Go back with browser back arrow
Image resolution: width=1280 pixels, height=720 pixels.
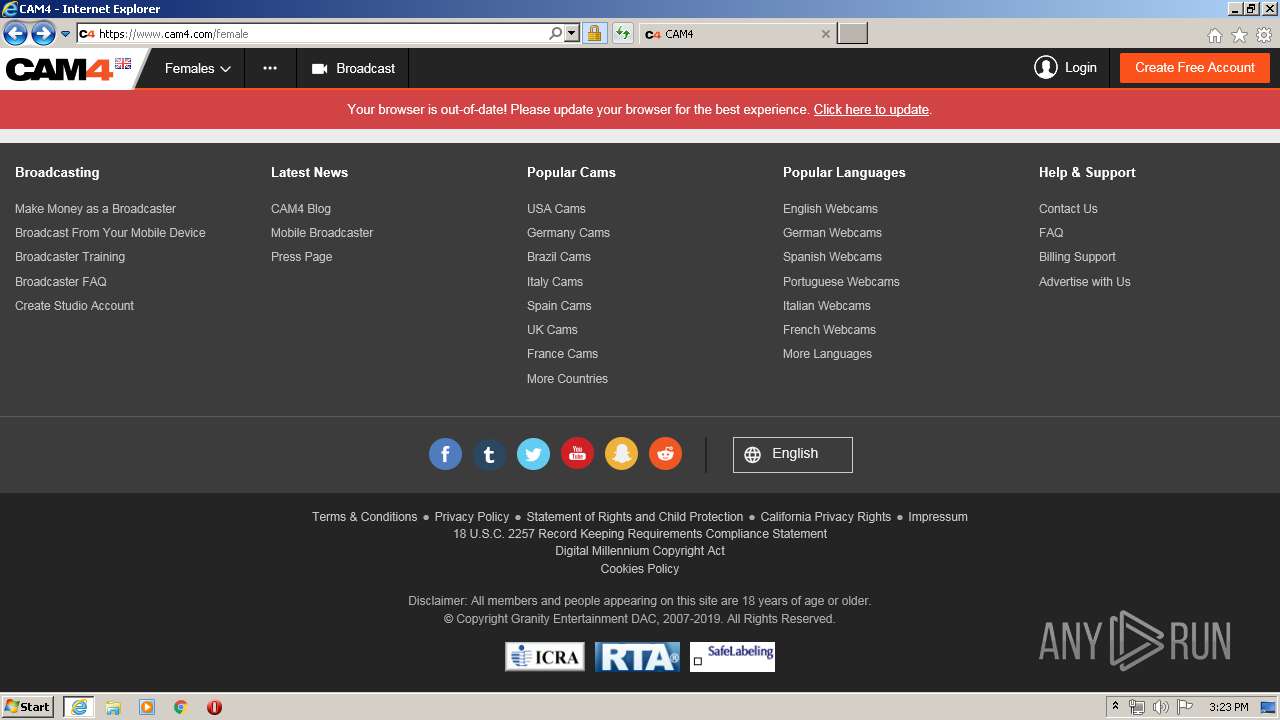(x=15, y=34)
